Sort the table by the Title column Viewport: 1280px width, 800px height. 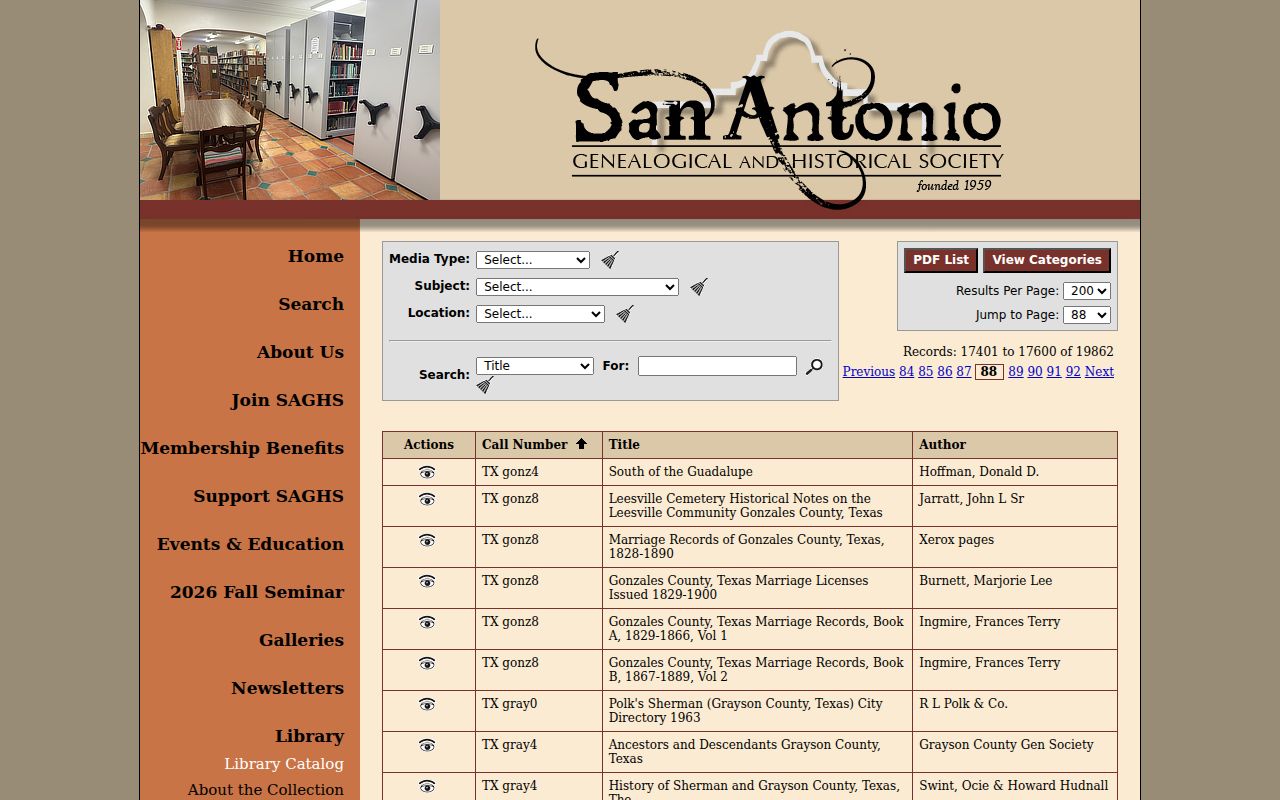click(624, 445)
